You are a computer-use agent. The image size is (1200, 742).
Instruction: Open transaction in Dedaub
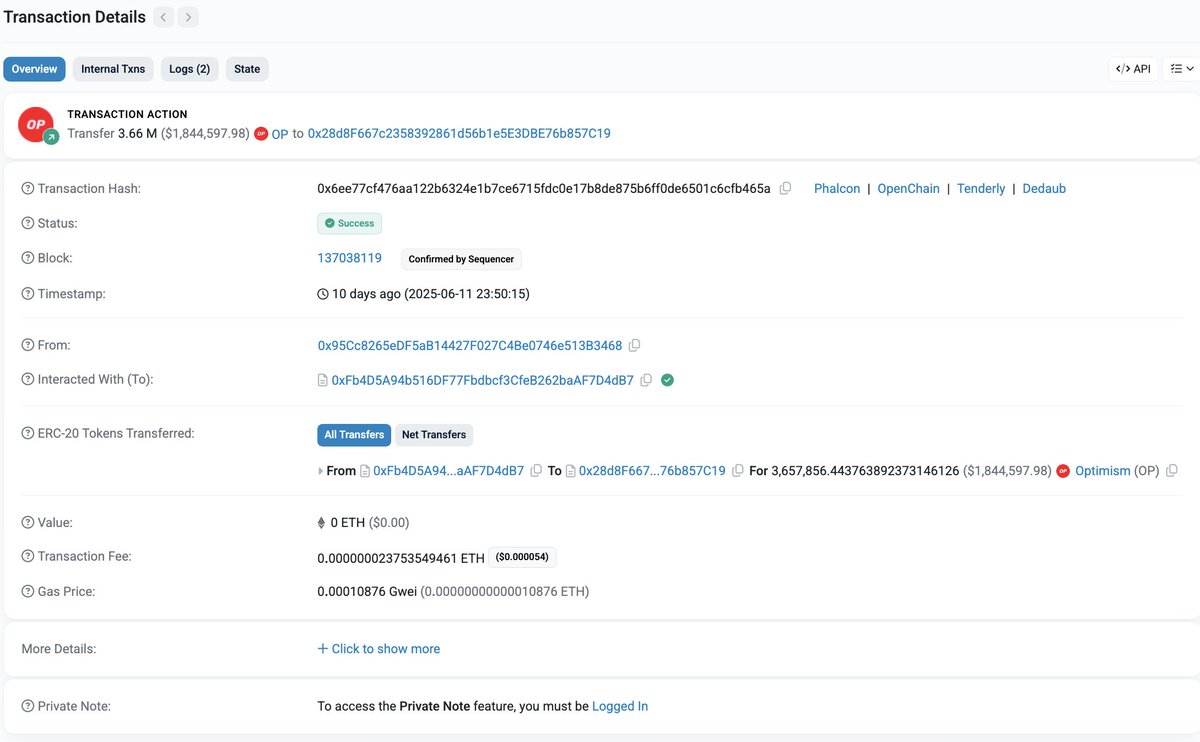click(1044, 188)
